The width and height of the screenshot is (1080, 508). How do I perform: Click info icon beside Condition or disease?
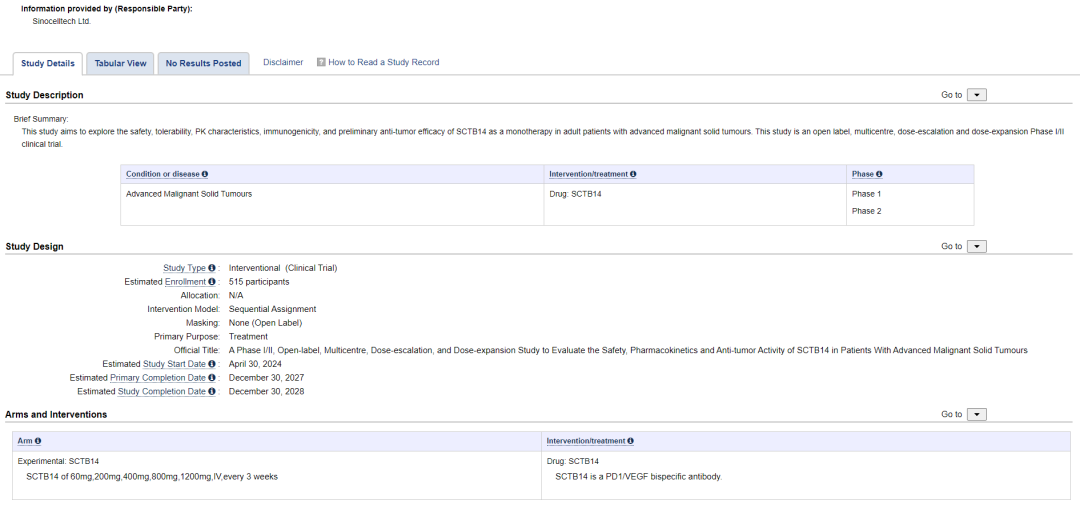tap(205, 174)
